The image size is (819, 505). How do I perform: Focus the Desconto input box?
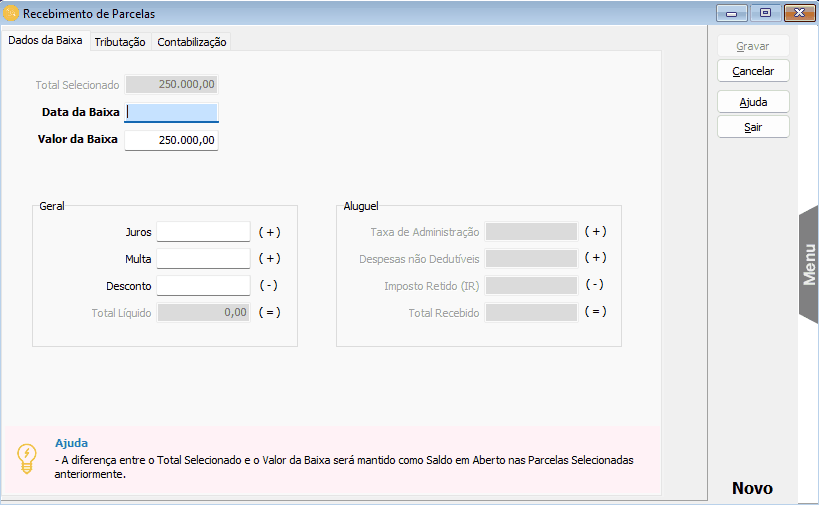point(203,286)
